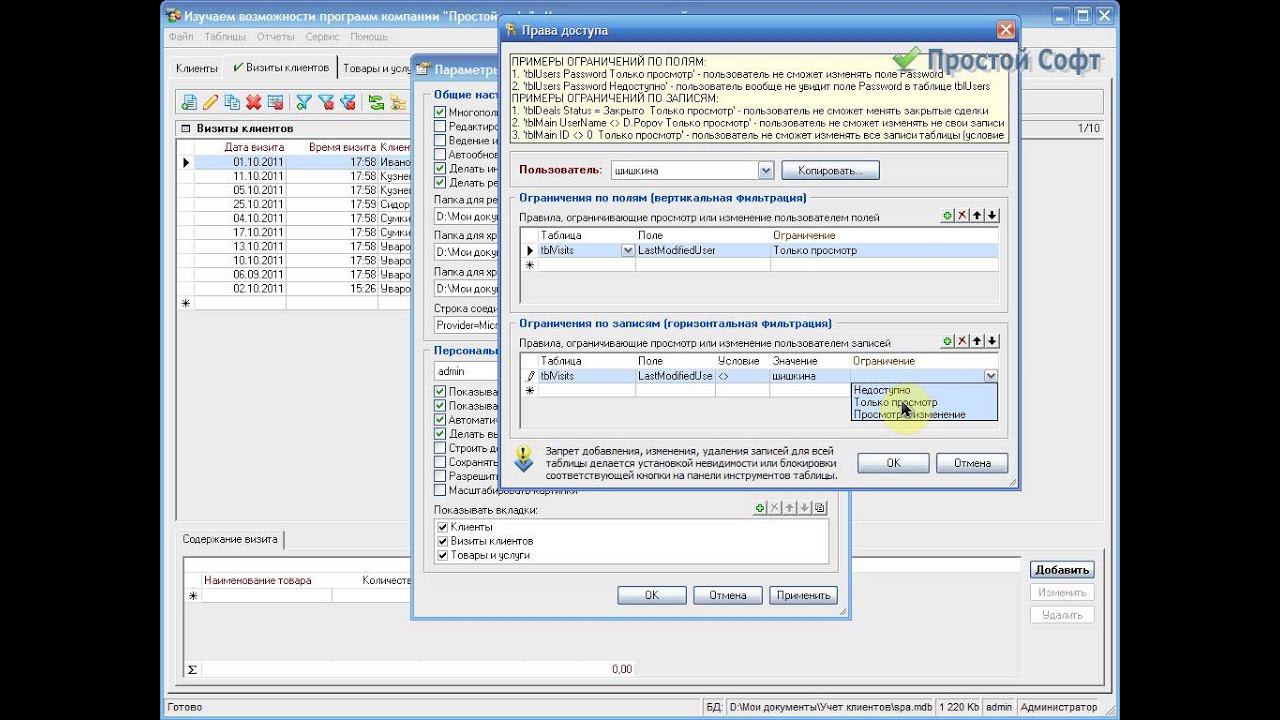Add a rule in record restrictions section
1280x720 pixels.
947,342
